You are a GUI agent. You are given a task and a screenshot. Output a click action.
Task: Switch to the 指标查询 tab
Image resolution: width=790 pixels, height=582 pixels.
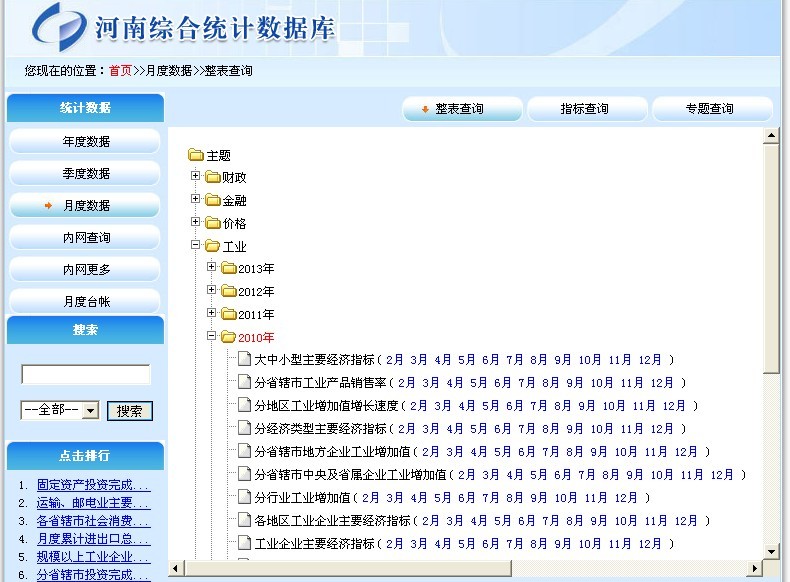pos(586,109)
